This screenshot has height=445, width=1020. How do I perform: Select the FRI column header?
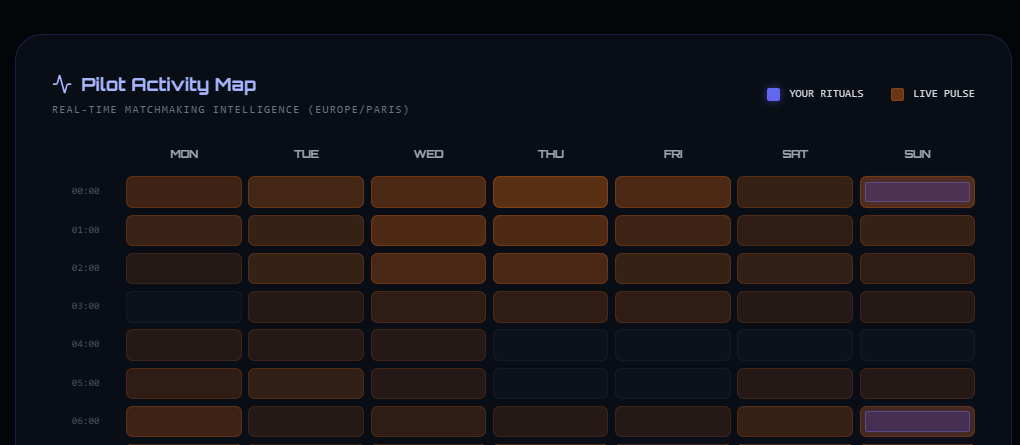tap(673, 154)
